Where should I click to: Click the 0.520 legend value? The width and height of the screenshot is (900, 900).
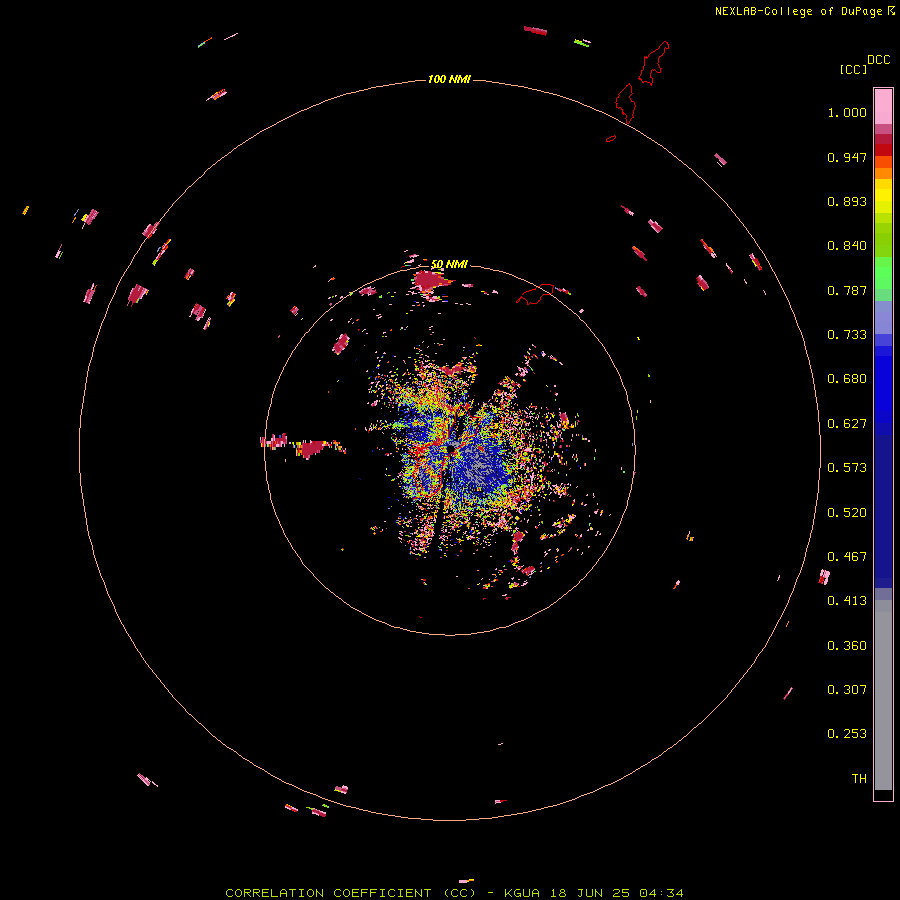pyautogui.click(x=847, y=513)
